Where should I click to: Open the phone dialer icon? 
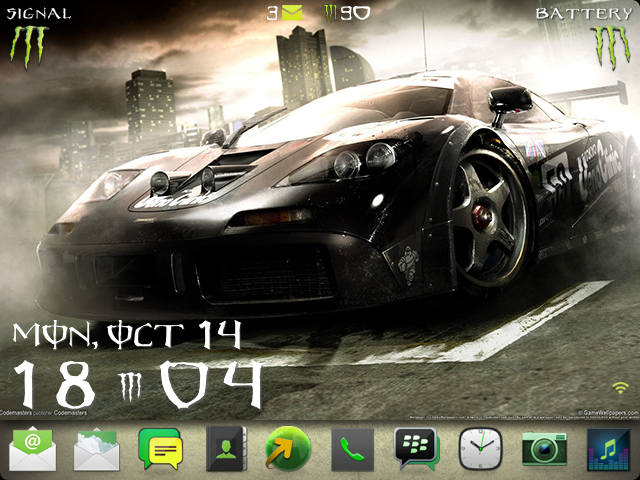(x=352, y=449)
